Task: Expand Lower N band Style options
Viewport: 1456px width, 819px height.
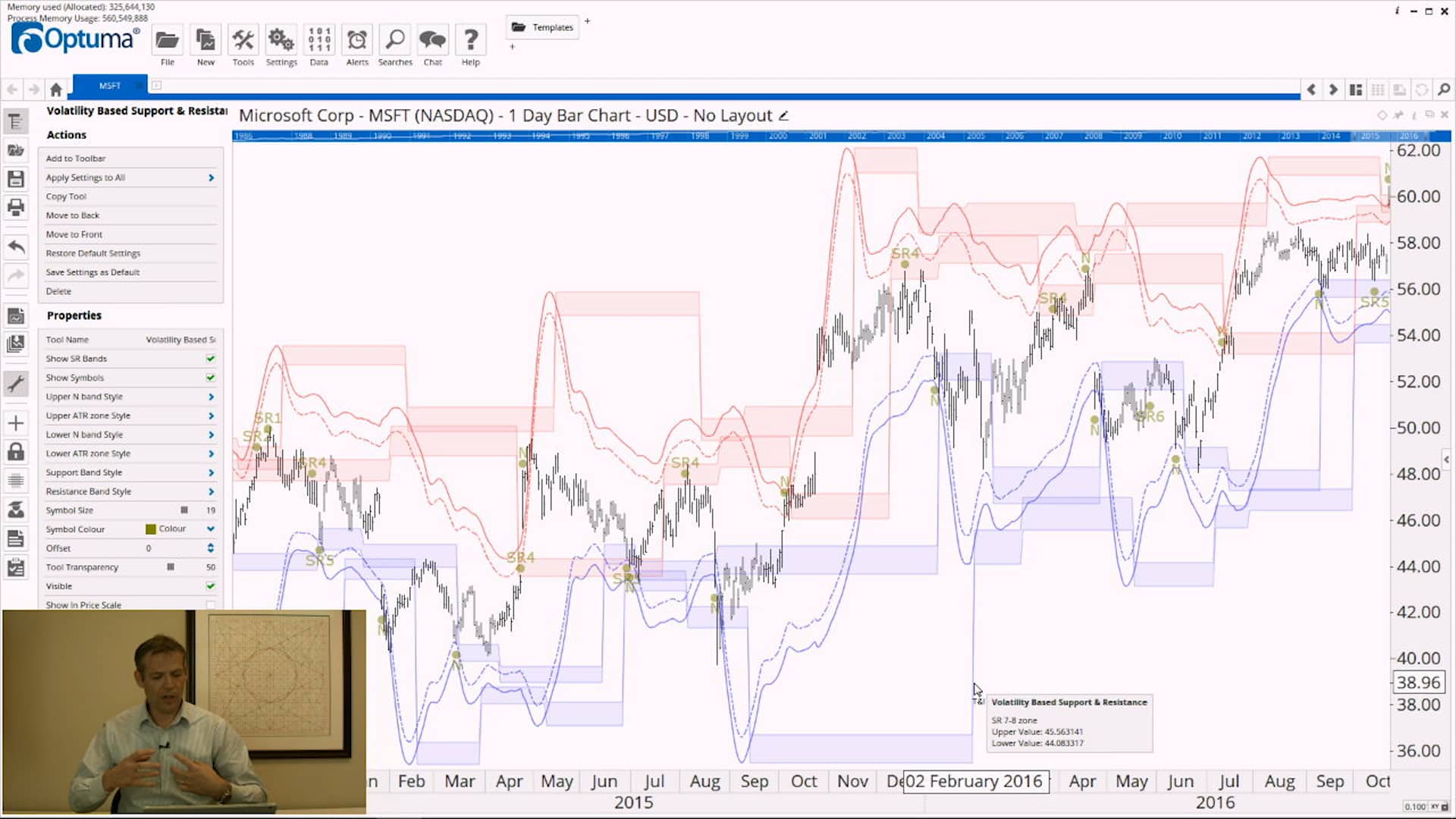Action: [211, 435]
